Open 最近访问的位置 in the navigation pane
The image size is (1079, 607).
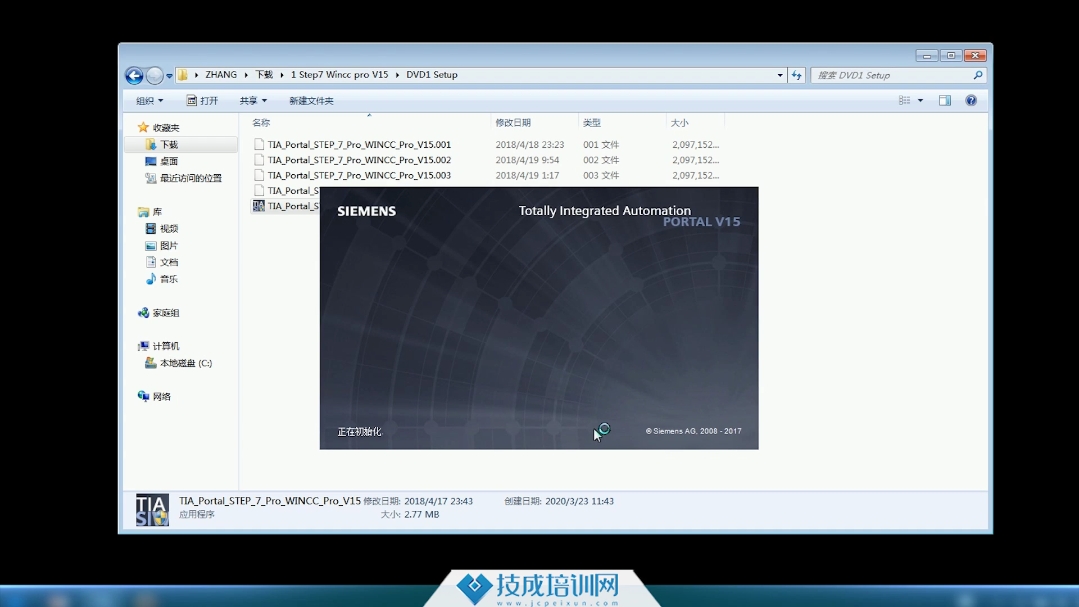(191, 178)
